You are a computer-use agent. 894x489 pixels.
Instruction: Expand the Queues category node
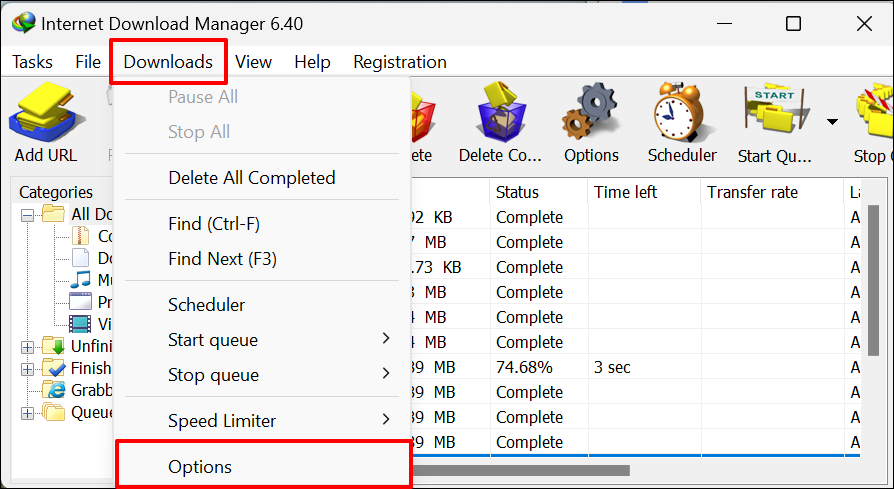click(x=26, y=412)
